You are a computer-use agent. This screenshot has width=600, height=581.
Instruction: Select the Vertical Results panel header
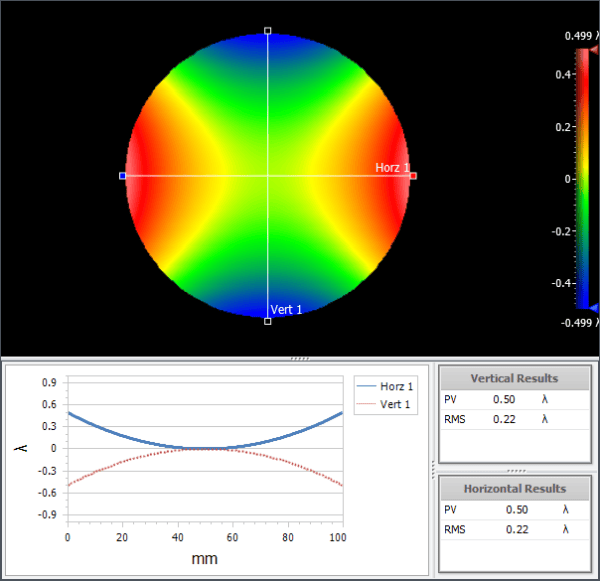[516, 378]
